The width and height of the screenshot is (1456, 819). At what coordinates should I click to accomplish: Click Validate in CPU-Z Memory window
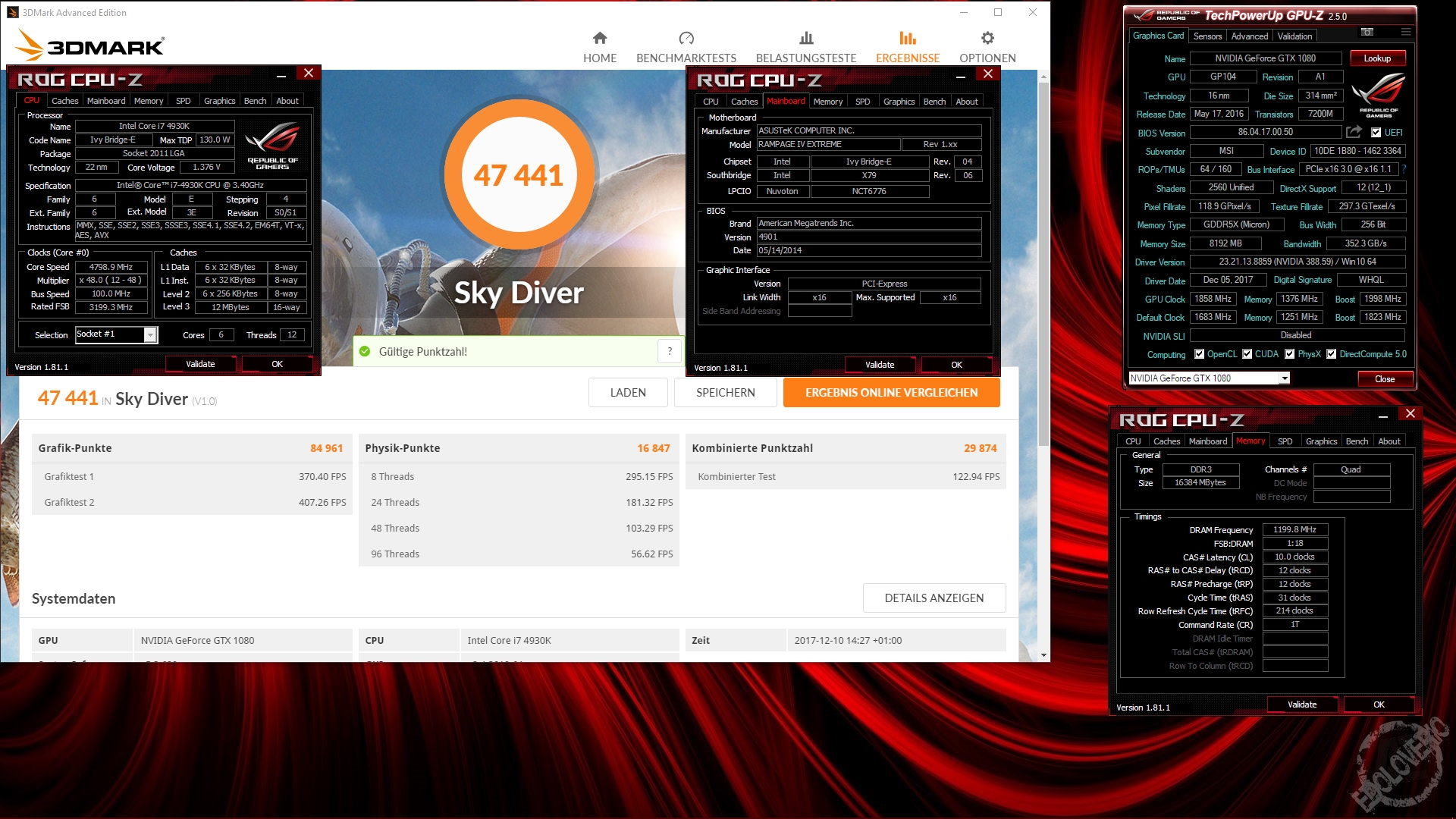tap(1302, 705)
